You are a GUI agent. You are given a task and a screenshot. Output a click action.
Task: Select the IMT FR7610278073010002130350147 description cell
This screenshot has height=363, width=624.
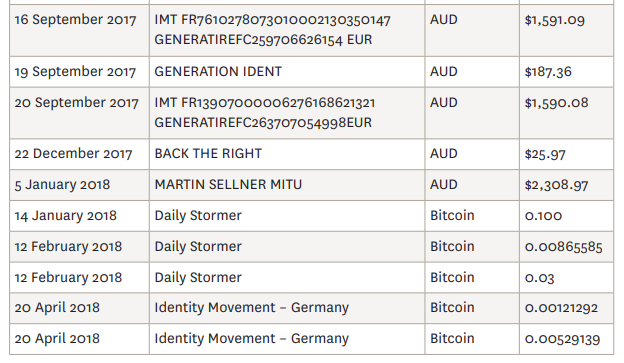click(x=287, y=31)
